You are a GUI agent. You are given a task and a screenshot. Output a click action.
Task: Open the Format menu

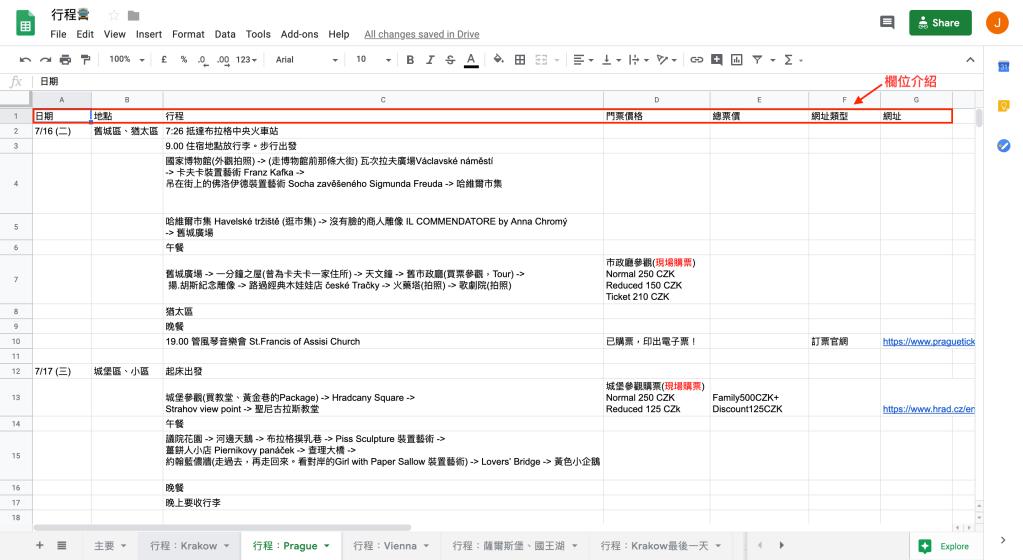[188, 34]
